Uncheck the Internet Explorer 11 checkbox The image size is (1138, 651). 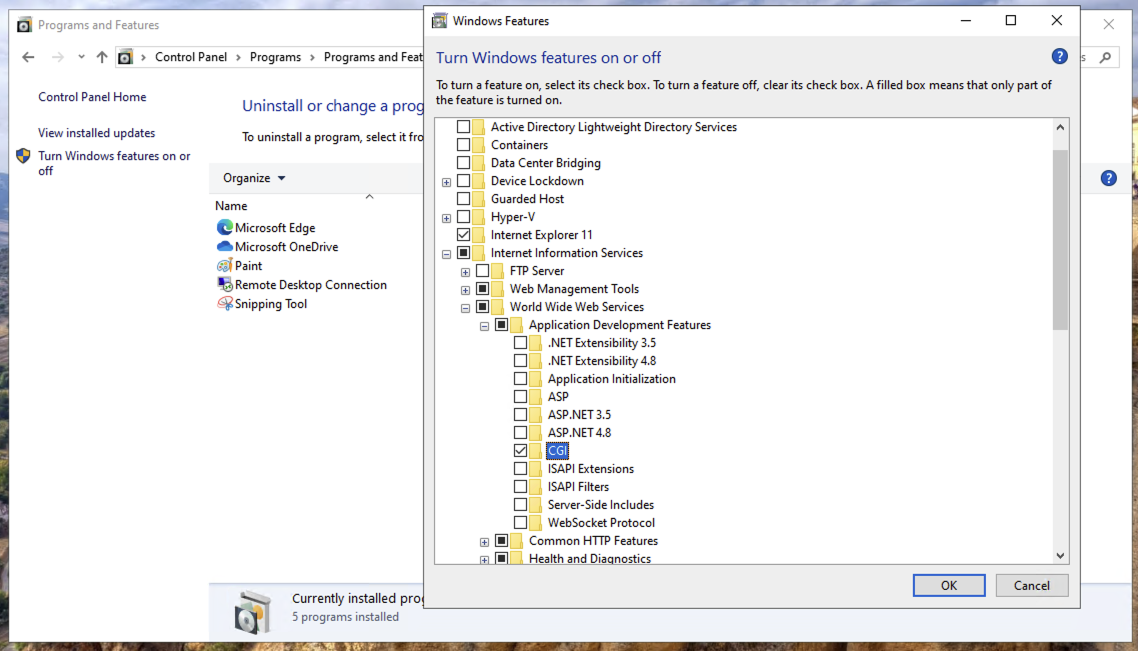(463, 234)
